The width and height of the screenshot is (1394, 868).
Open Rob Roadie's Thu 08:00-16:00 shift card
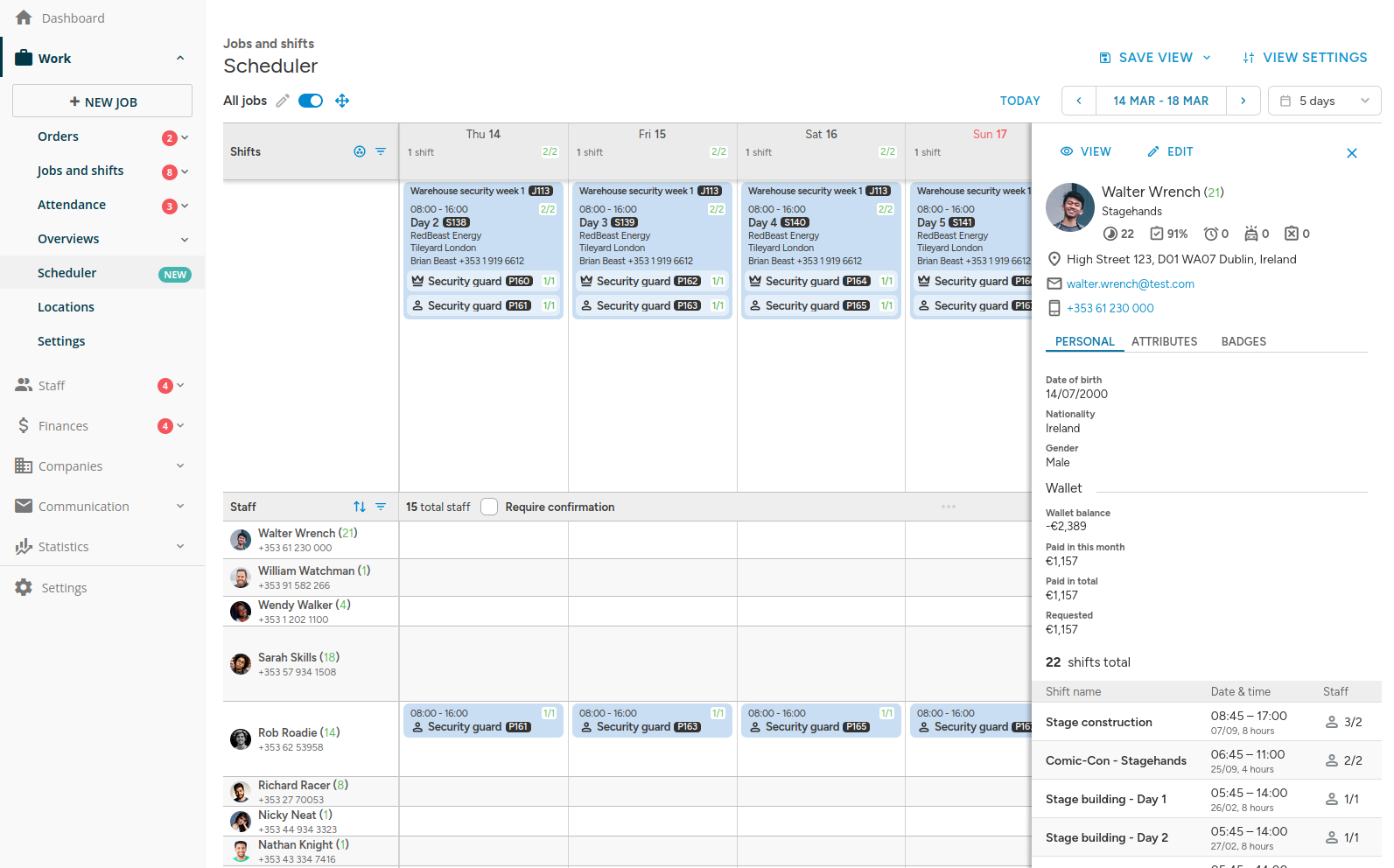click(x=483, y=721)
